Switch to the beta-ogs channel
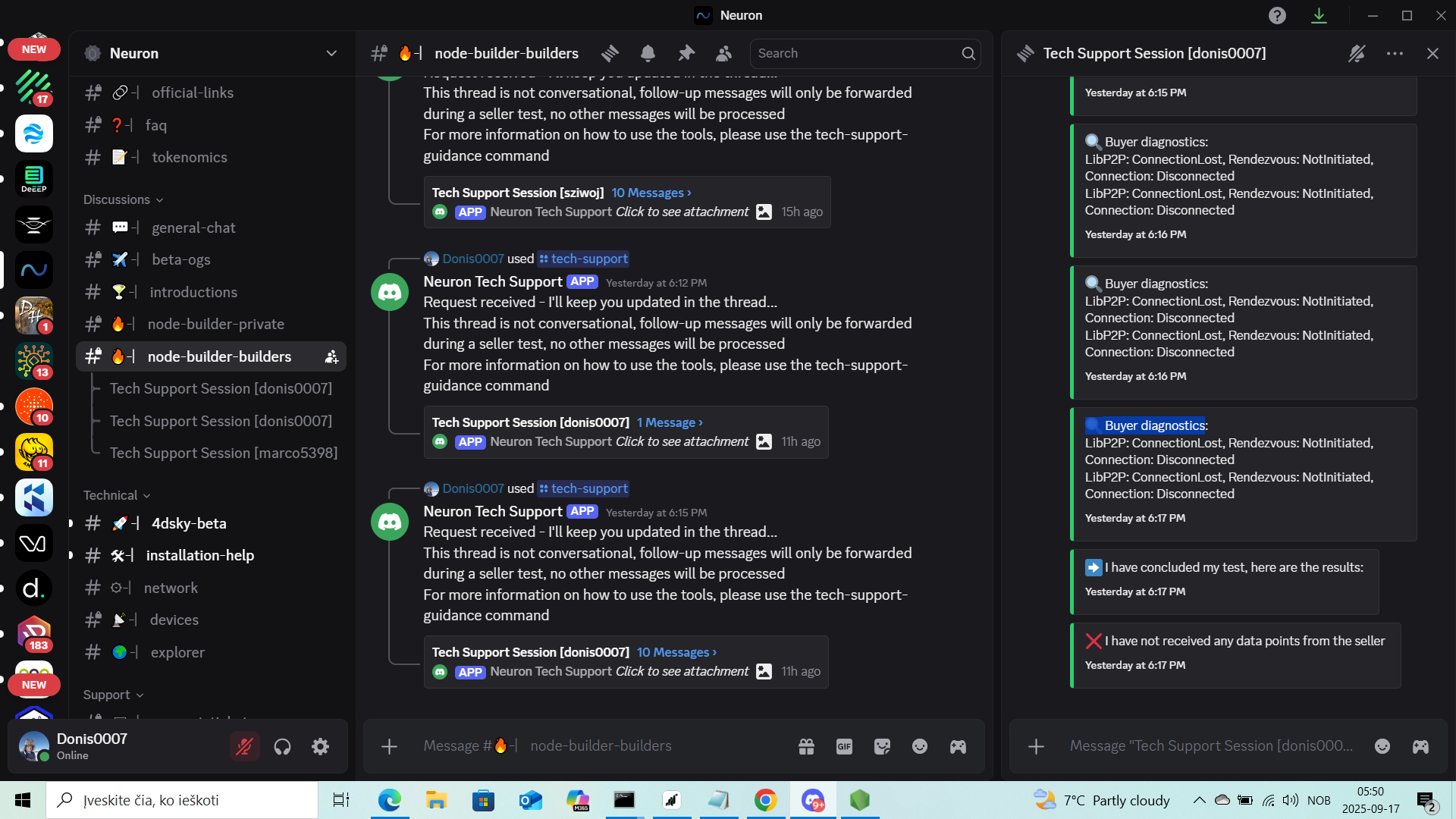Image resolution: width=1456 pixels, height=819 pixels. tap(211, 259)
